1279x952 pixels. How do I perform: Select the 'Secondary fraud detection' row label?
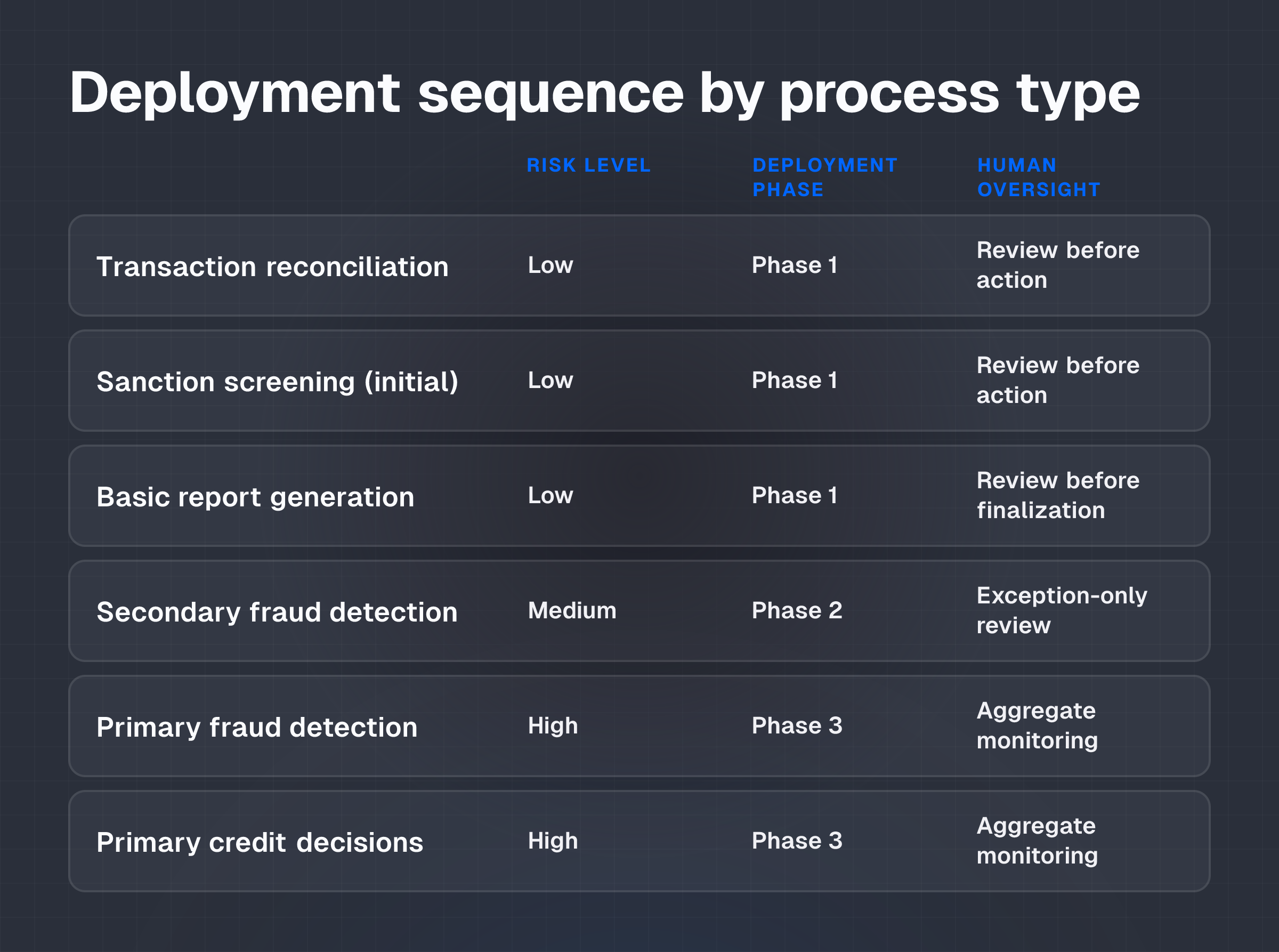pyautogui.click(x=277, y=612)
